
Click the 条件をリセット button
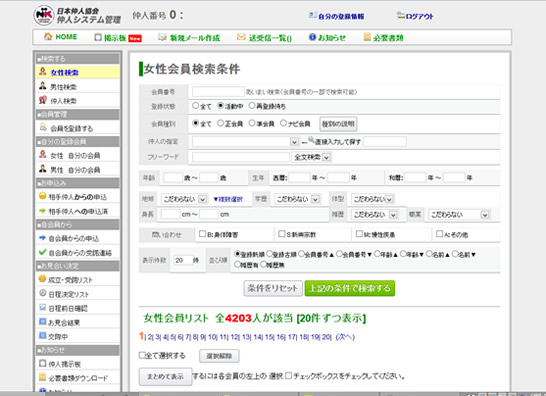(273, 288)
